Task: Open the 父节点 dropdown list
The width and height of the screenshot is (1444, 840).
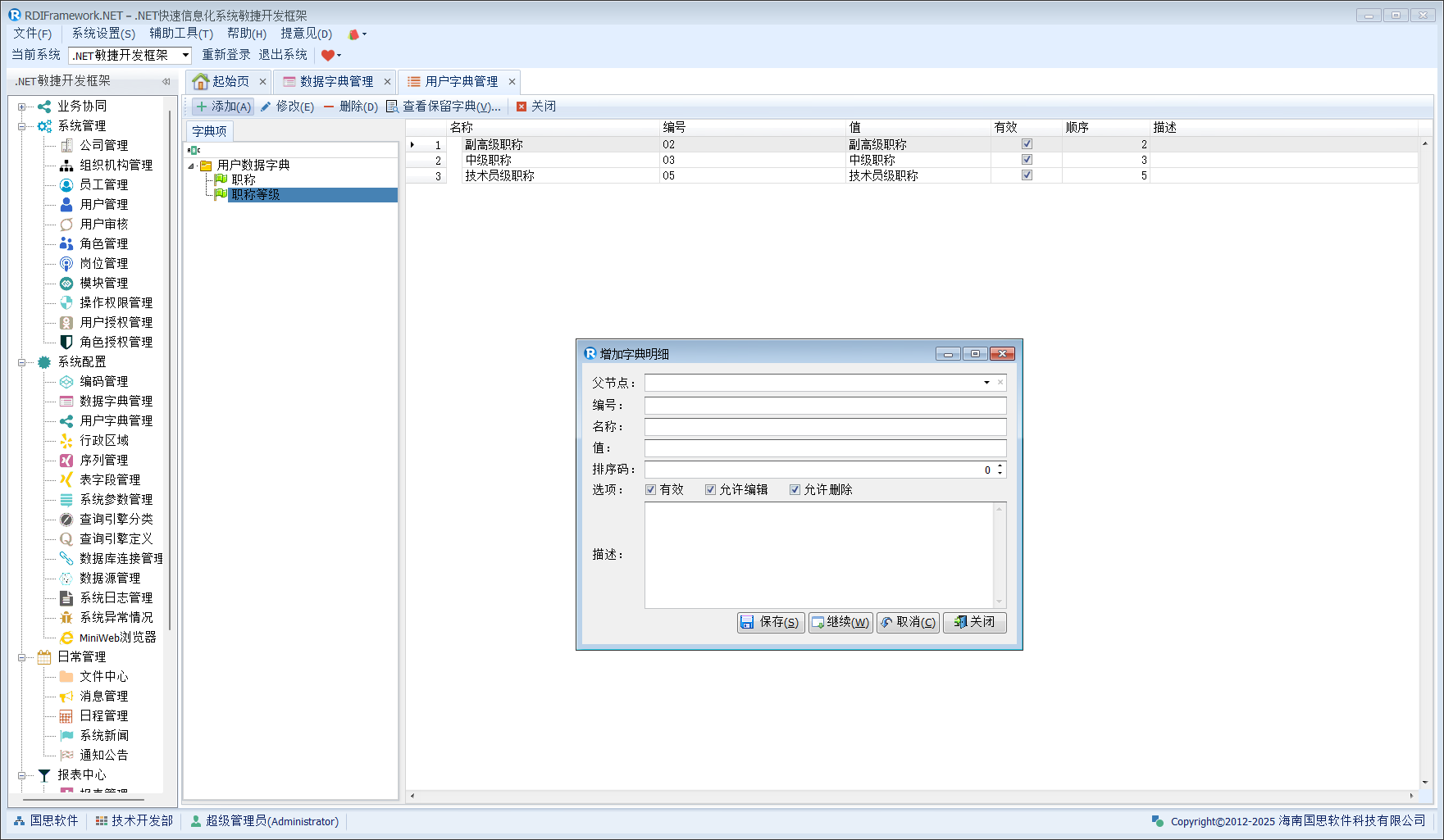Action: (x=986, y=383)
